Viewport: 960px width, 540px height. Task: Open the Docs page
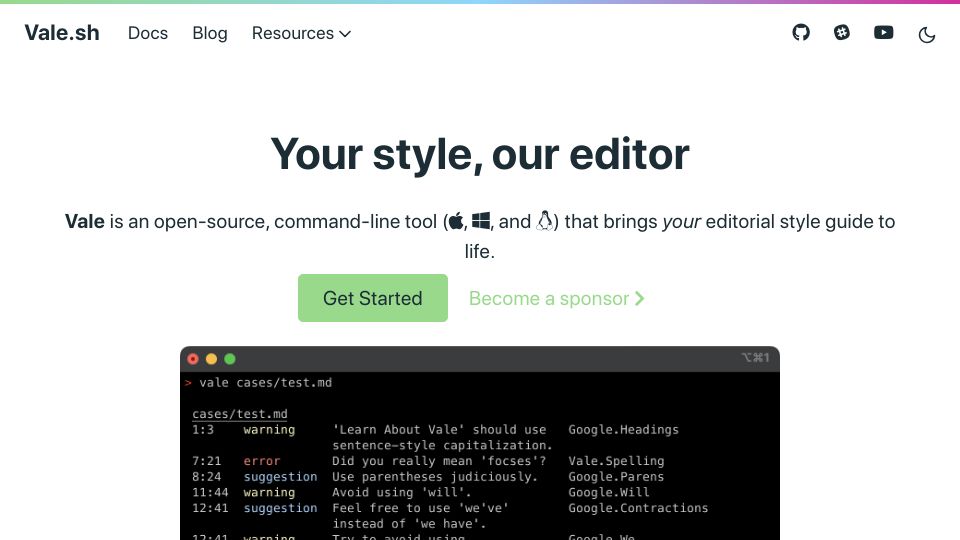148,33
